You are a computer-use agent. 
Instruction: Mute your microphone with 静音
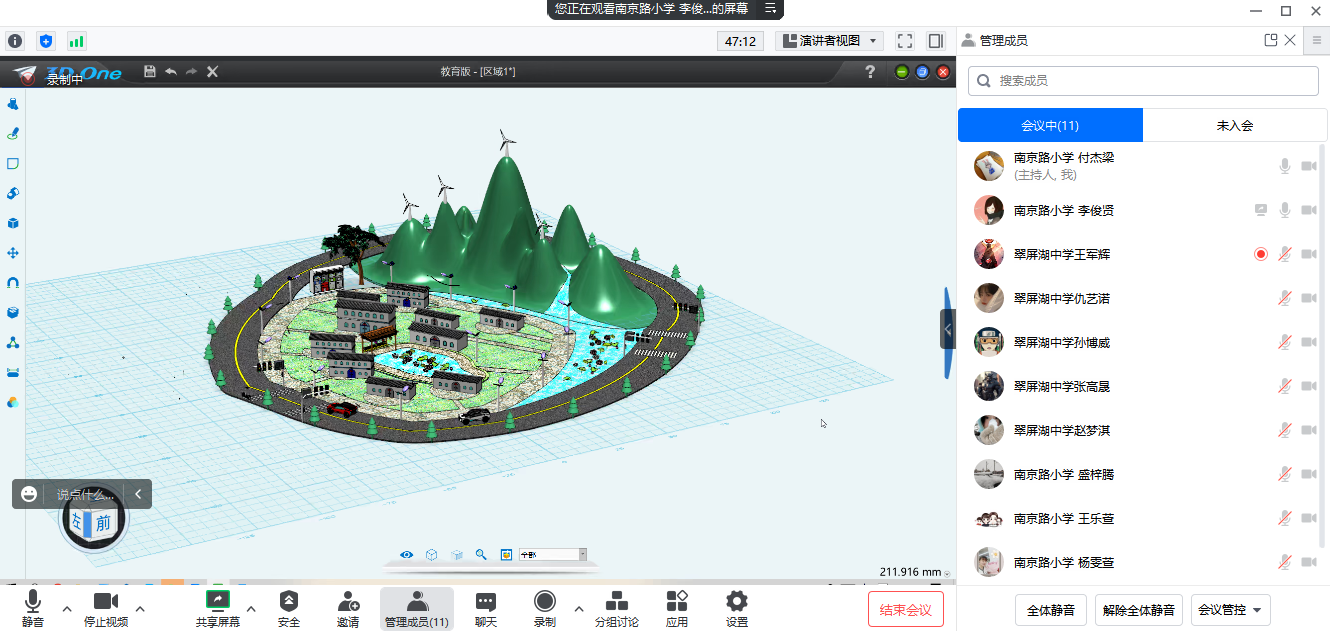pos(33,608)
